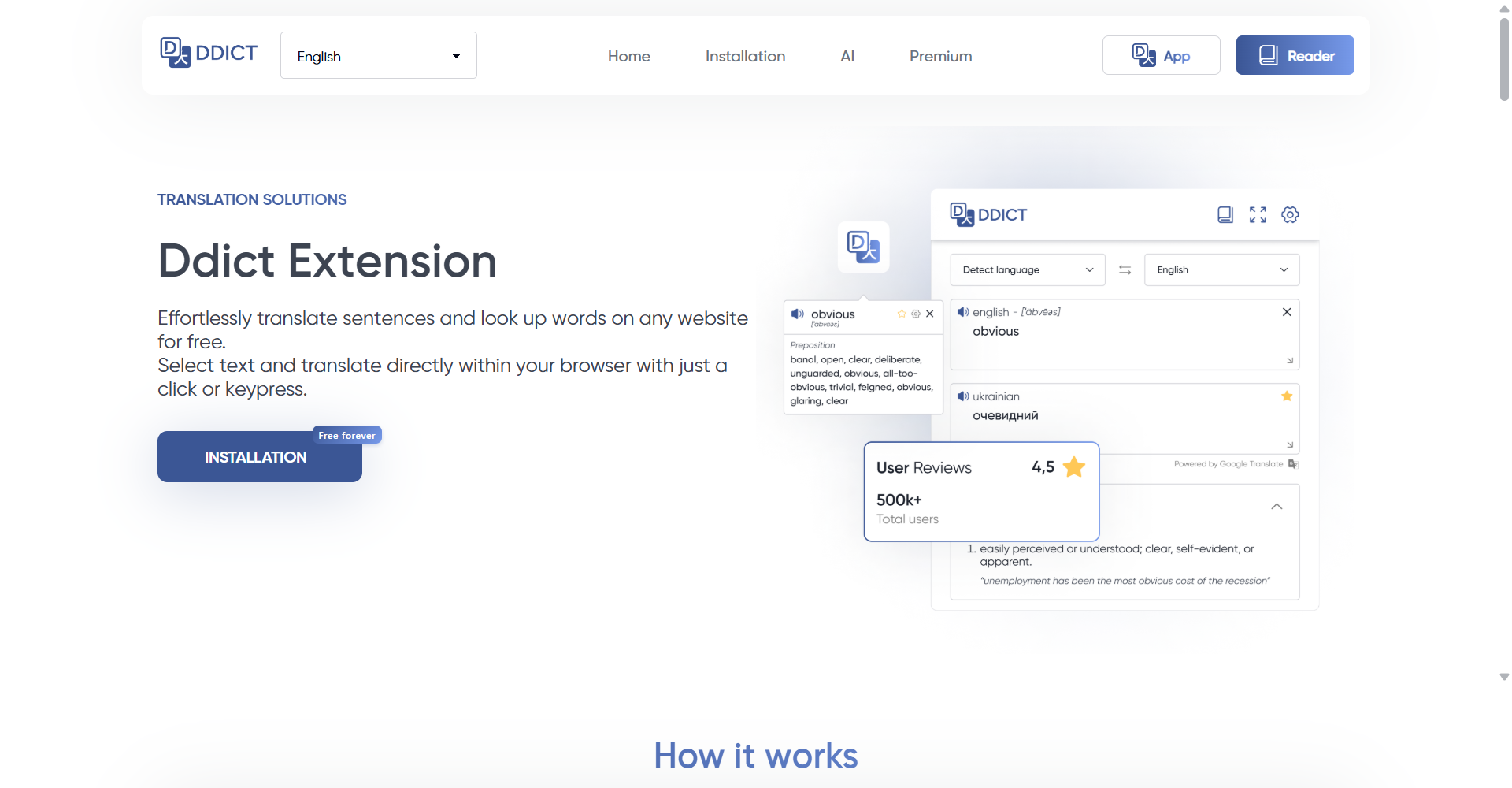Click the scrollbar down arrow
Screen dimensions: 1512x788
[1504, 677]
